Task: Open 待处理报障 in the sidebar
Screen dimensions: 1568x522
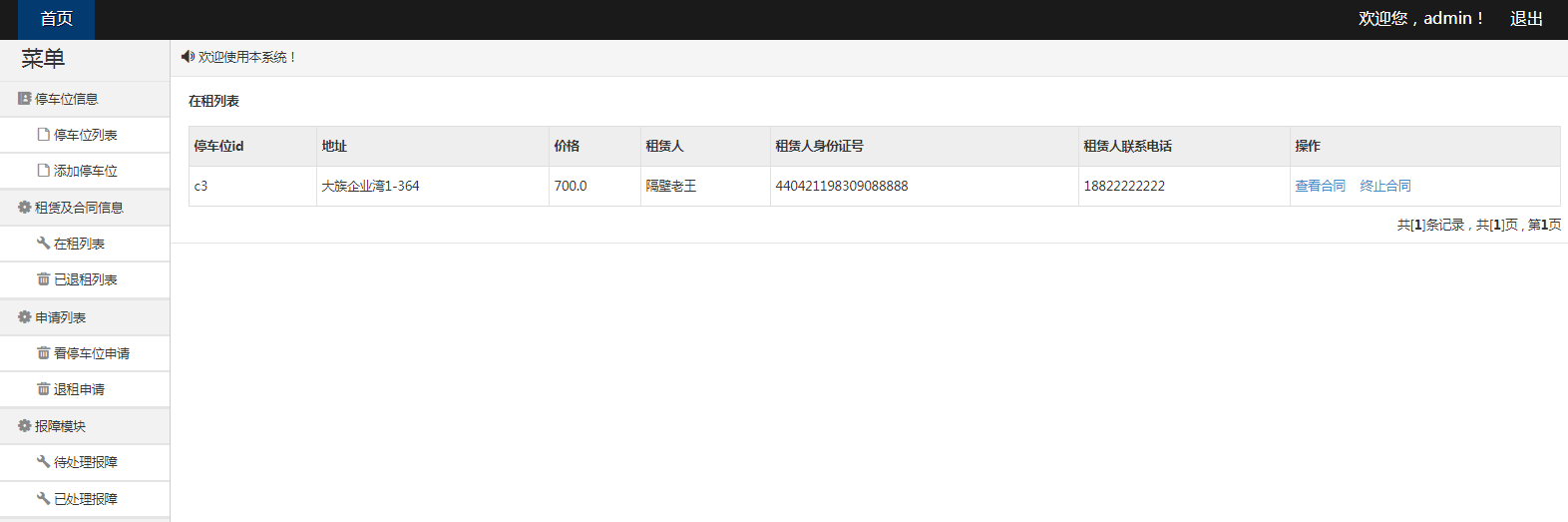Action: pyautogui.click(x=85, y=462)
